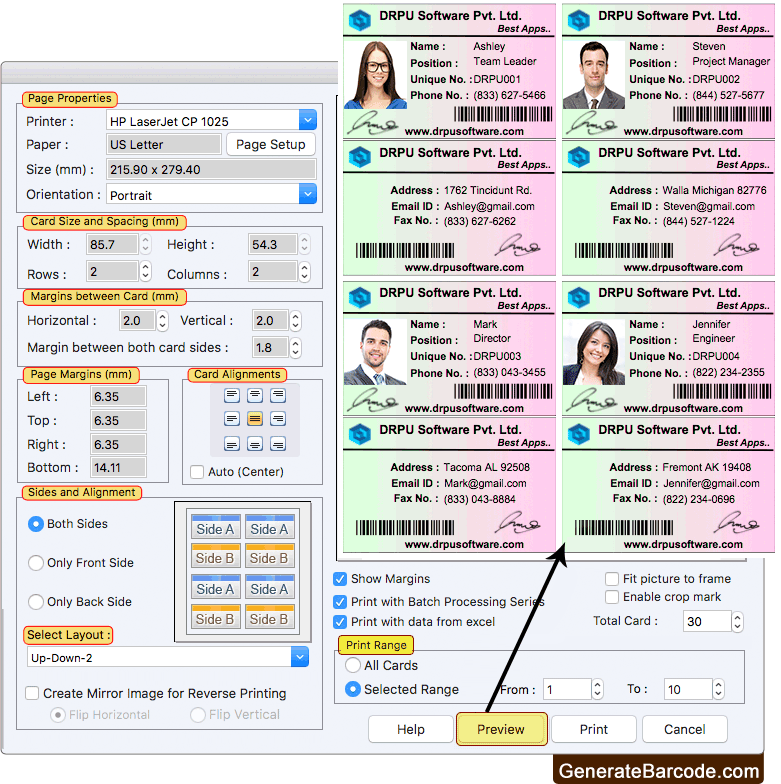Click the Print button

(594, 730)
